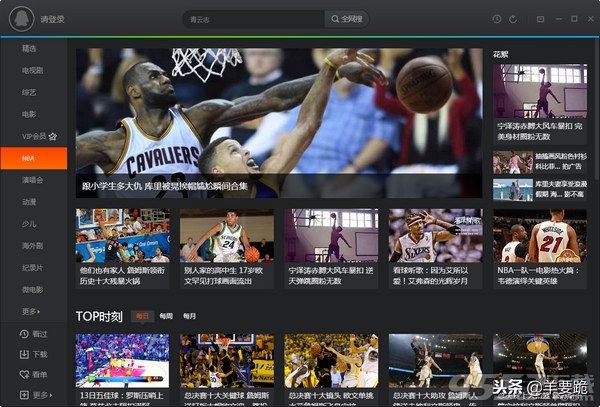Click the 看单 heart icon
The width and height of the screenshot is (600, 407).
coord(24,374)
